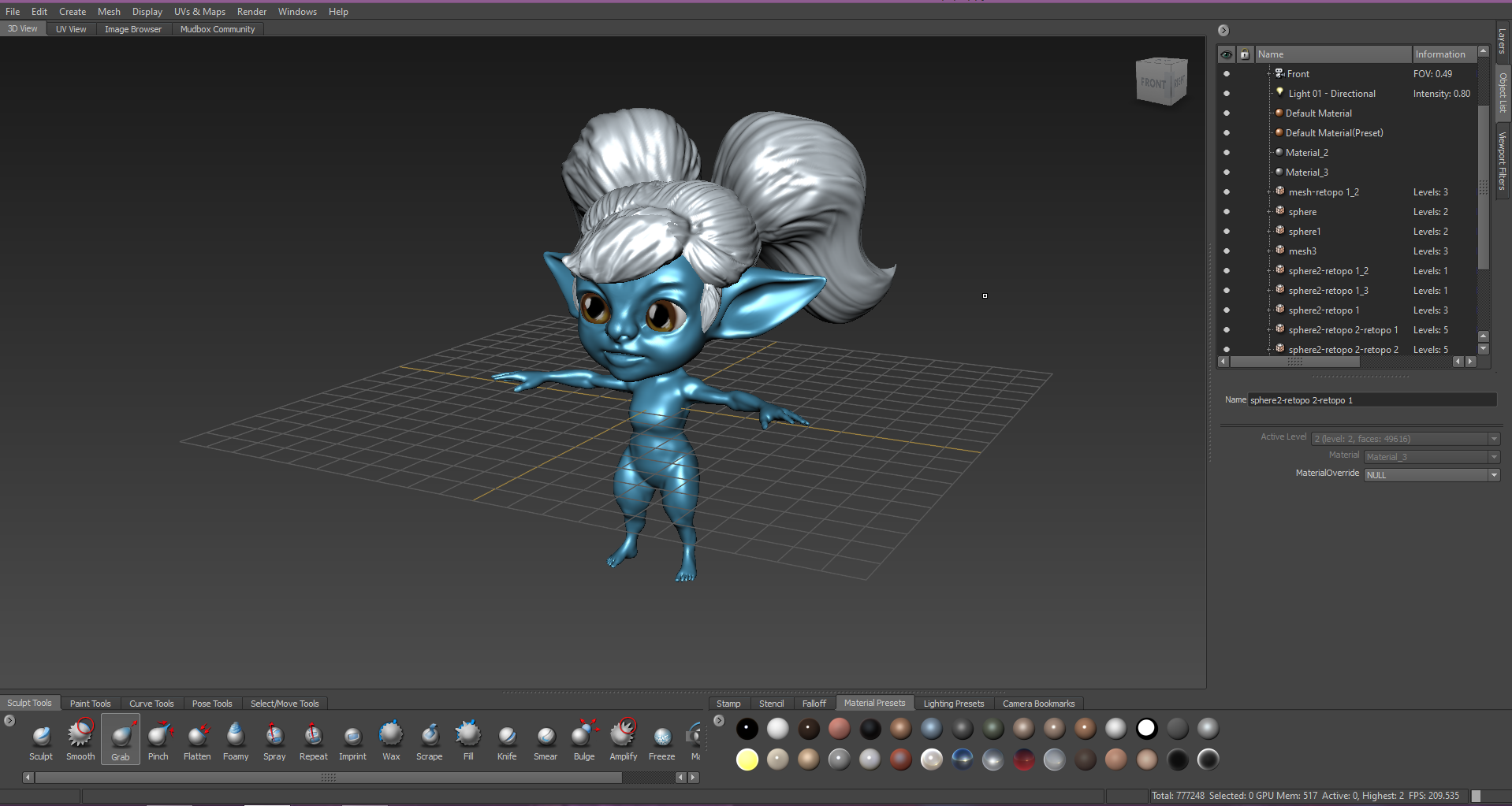Viewport: 1512px width, 806px height.
Task: Select the Repeat tool
Action: [x=313, y=741]
